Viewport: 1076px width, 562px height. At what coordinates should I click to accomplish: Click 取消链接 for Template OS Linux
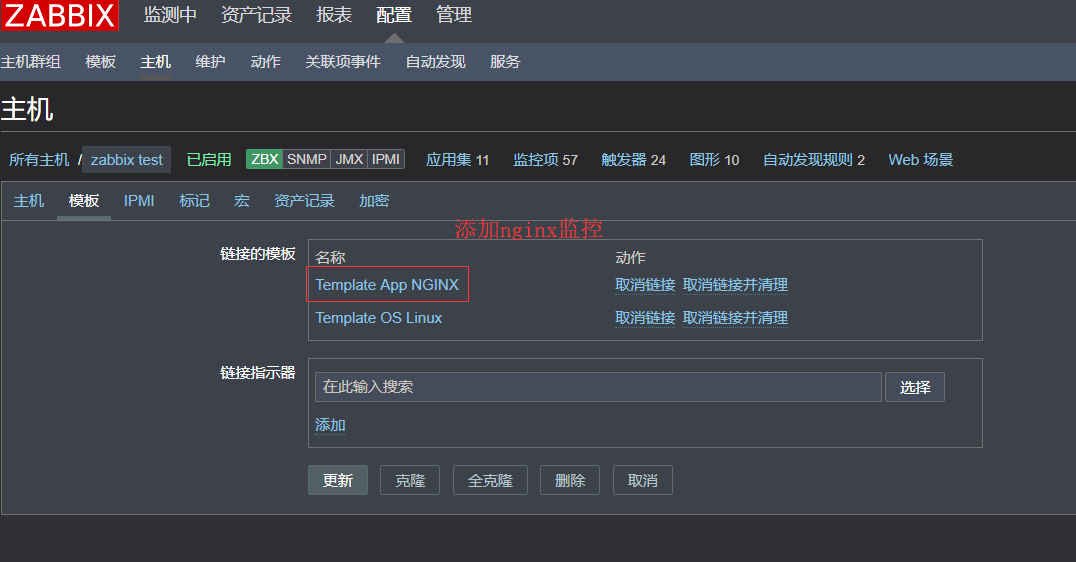click(x=645, y=318)
